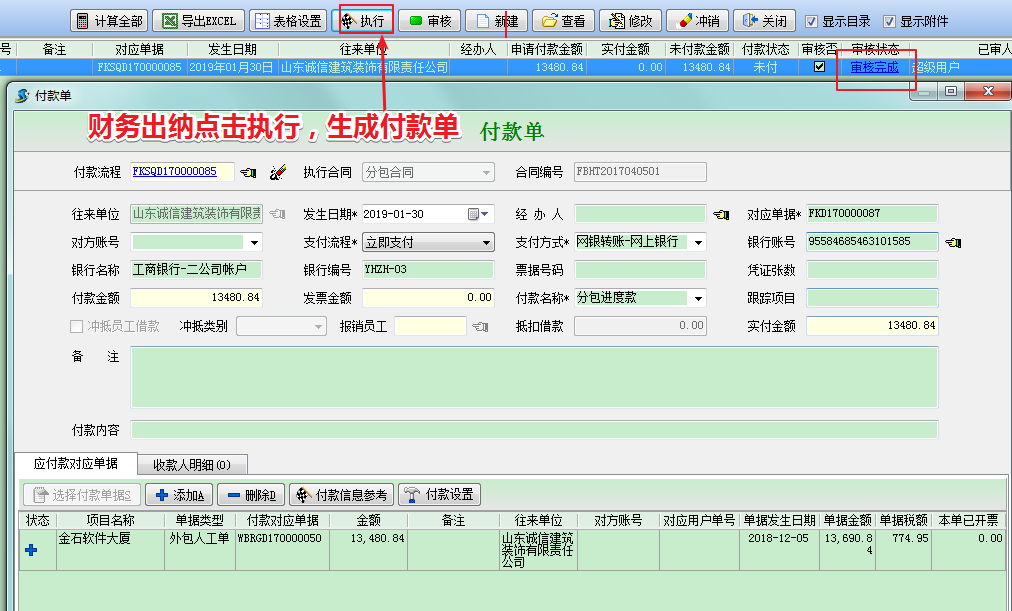
Task: Click the 付款单 window title icon
Action: (22, 95)
